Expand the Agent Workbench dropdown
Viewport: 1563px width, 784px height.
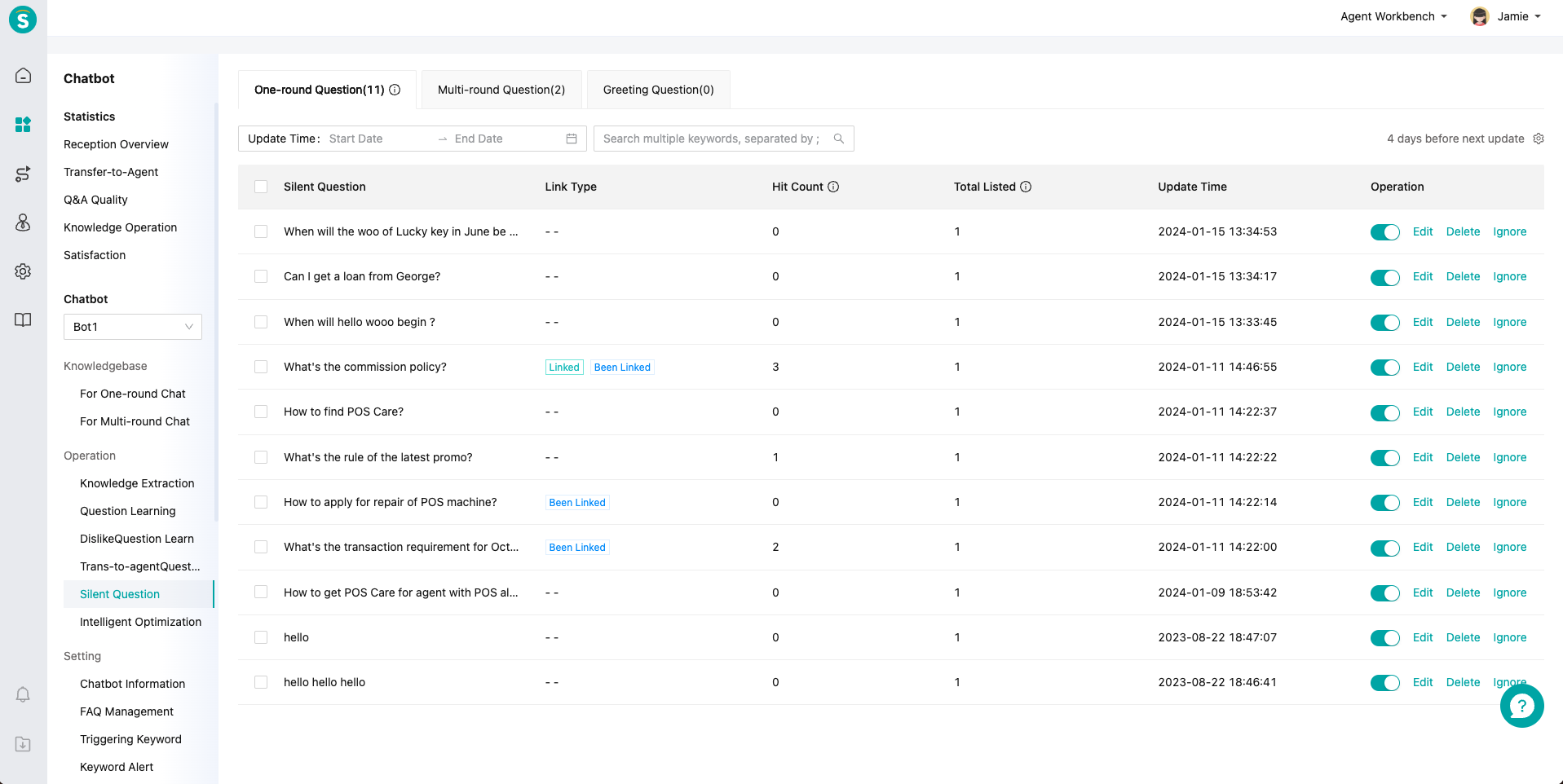[x=1393, y=16]
